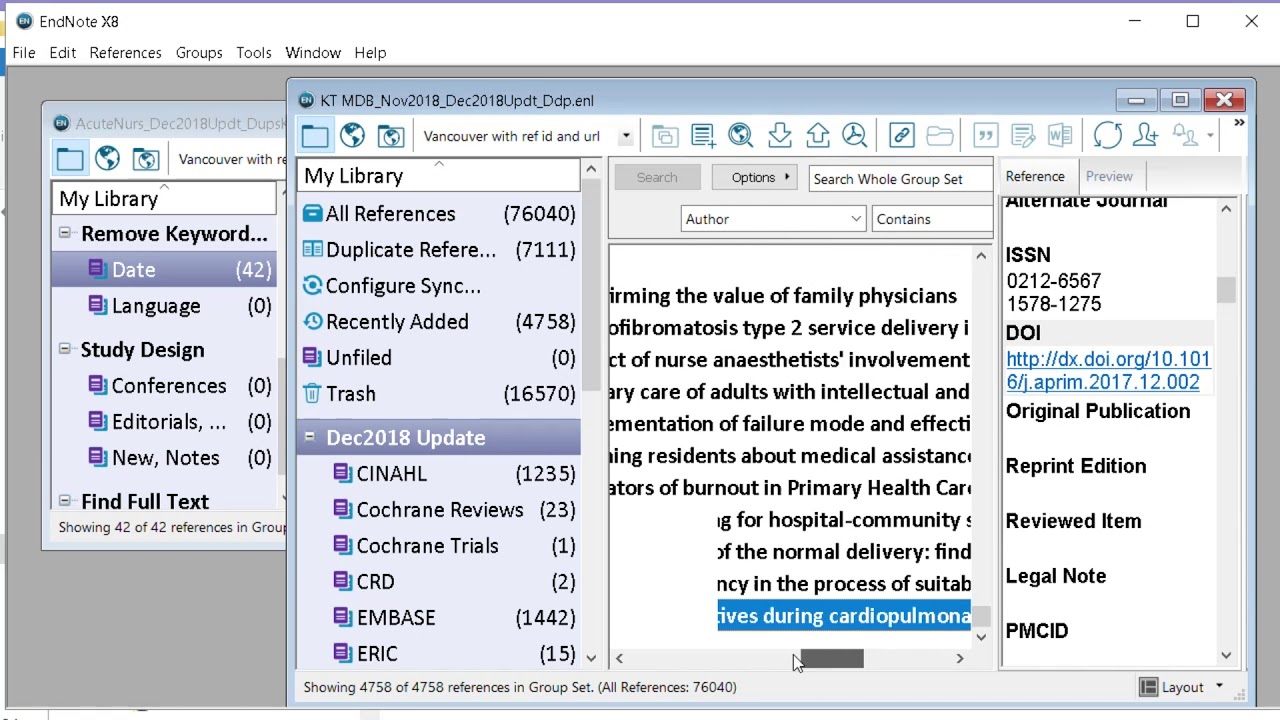Image resolution: width=1280 pixels, height=720 pixels.
Task: Open the Window menu
Action: tap(313, 52)
